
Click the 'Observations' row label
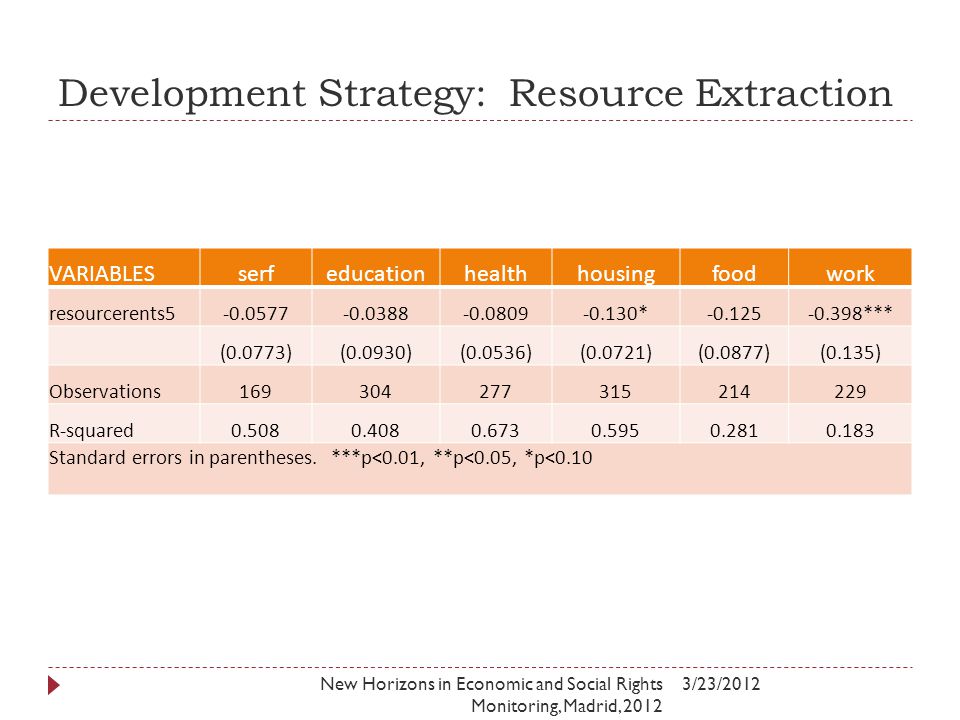105,391
